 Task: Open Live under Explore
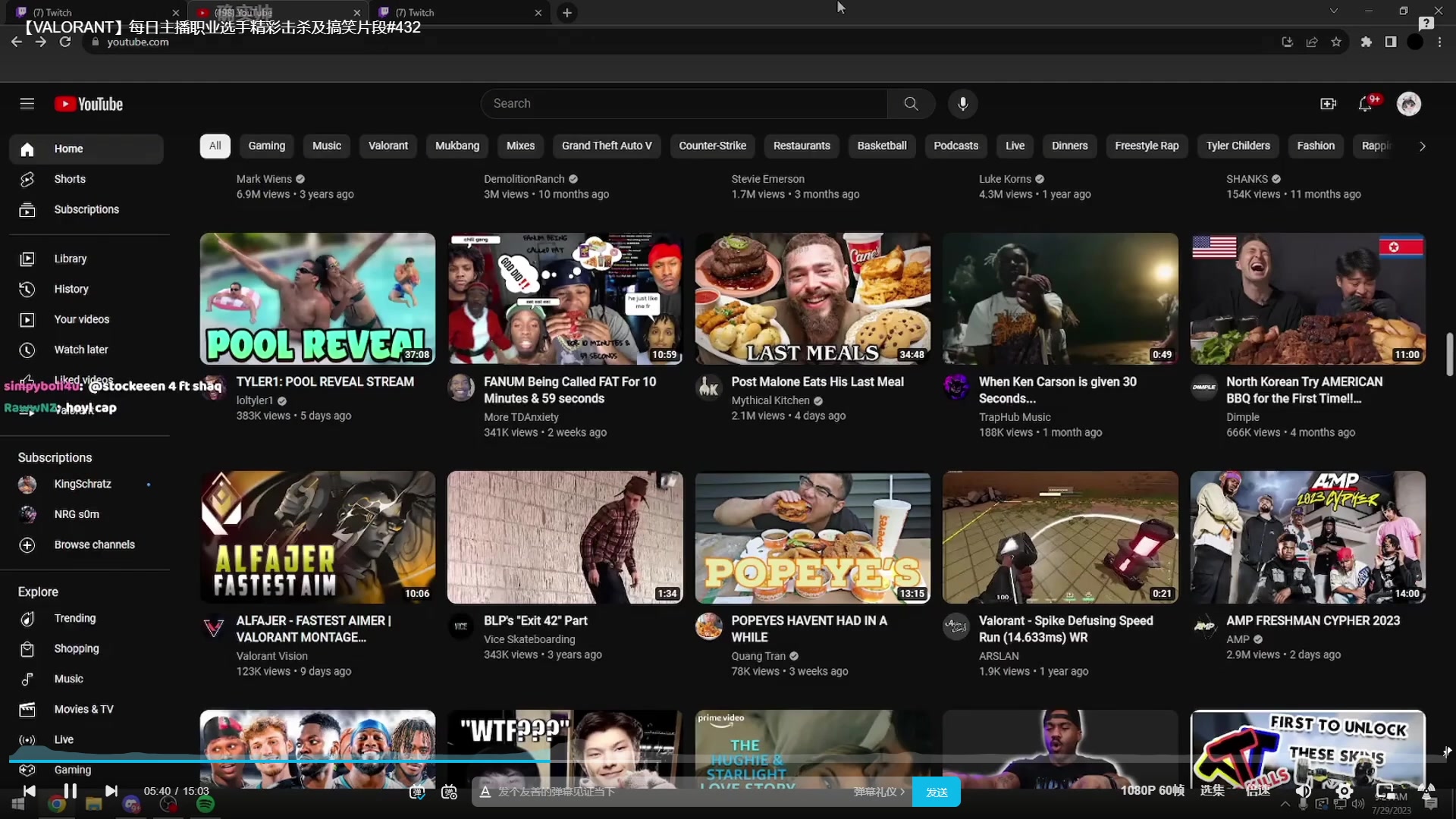tap(86, 739)
